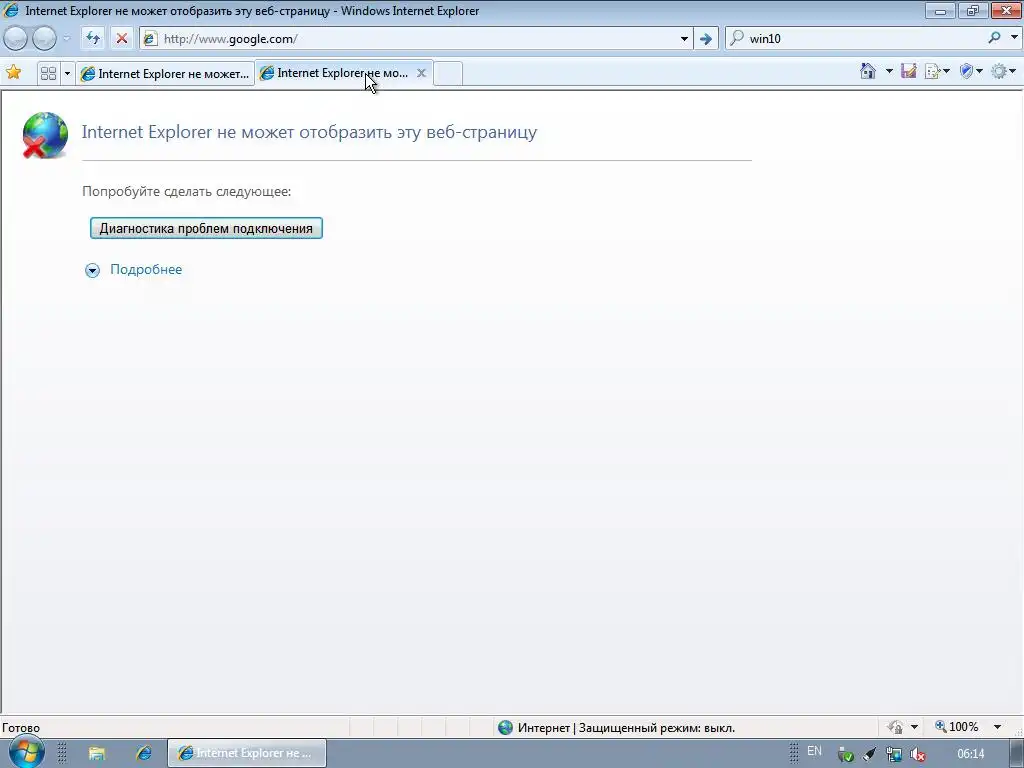Click the USB device tray icon
The height and width of the screenshot is (768, 1024).
(x=869, y=754)
